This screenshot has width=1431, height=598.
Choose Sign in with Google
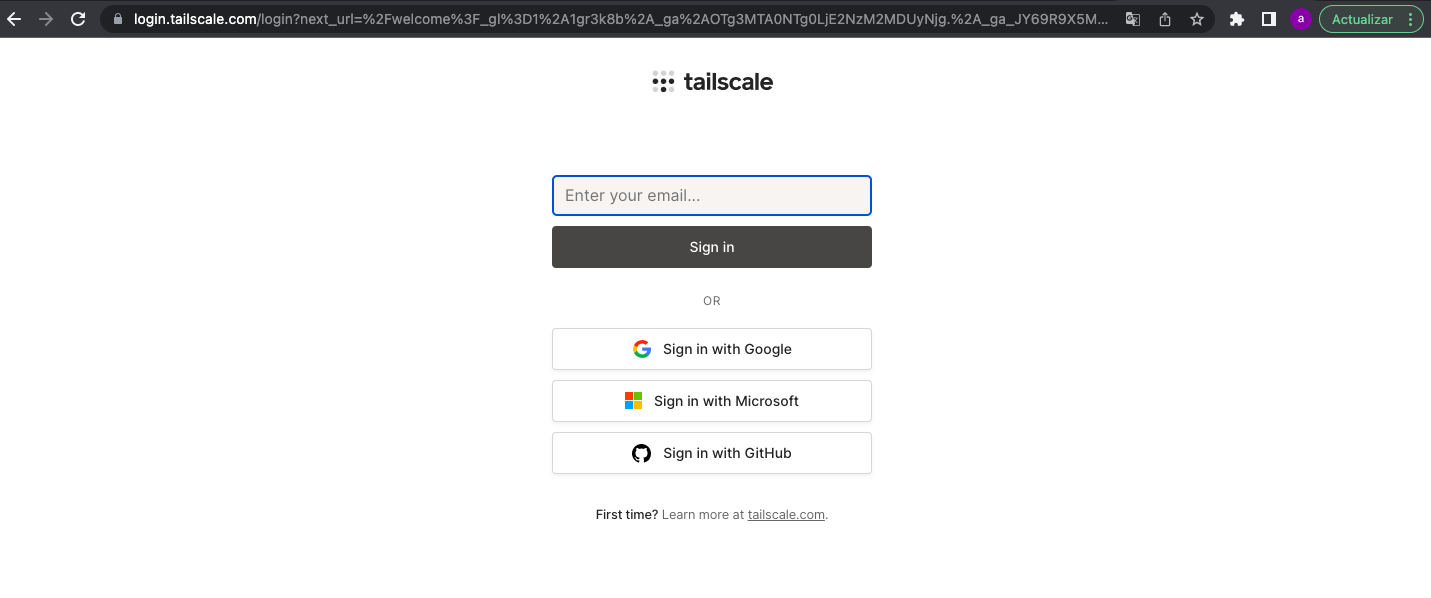point(712,349)
